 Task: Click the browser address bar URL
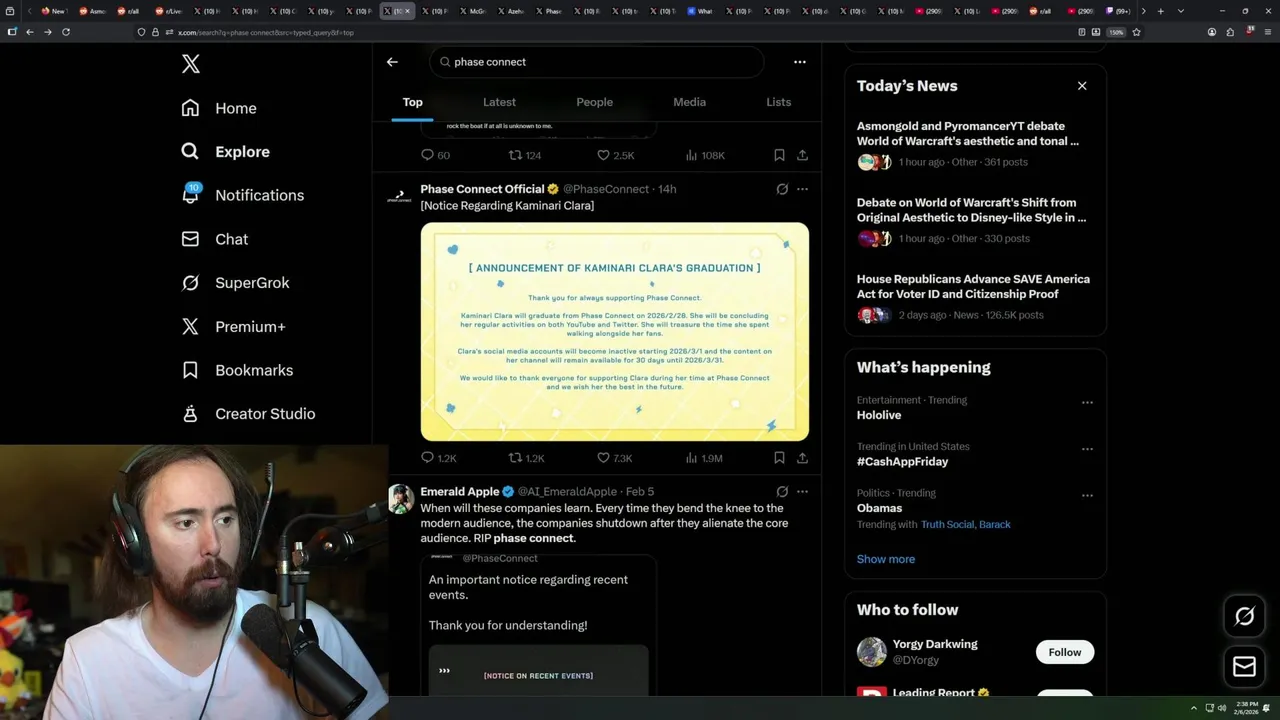coord(265,32)
